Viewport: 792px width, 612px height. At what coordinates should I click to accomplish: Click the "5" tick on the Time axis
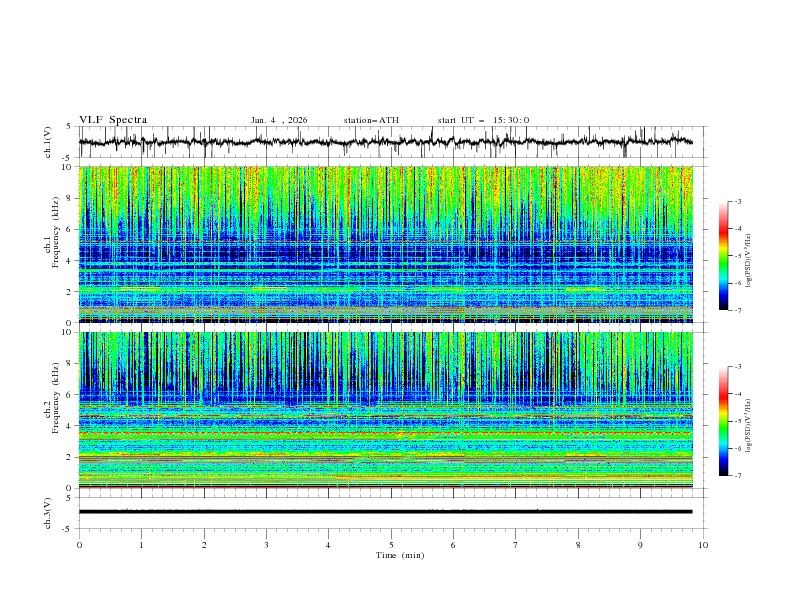[391, 545]
